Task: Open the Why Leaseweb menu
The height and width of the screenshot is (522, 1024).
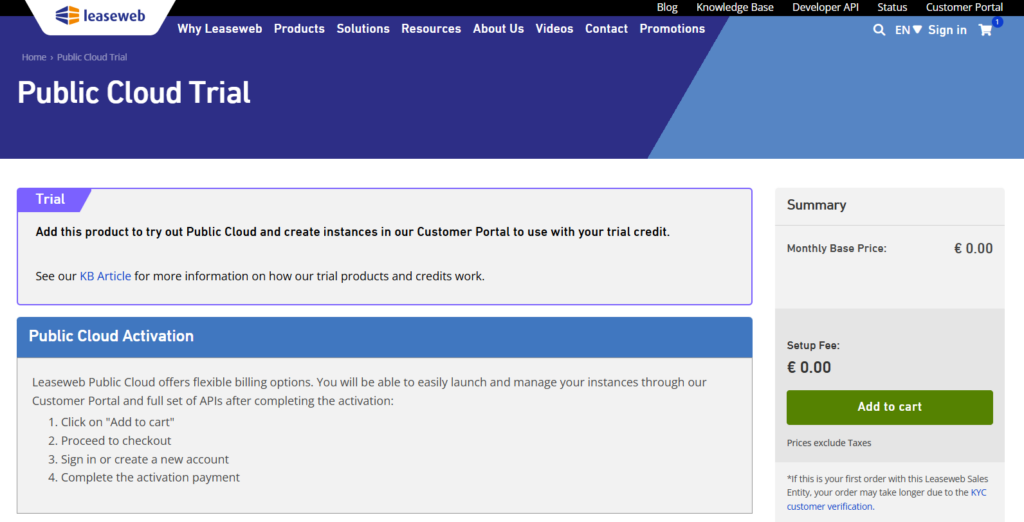Action: point(219,29)
